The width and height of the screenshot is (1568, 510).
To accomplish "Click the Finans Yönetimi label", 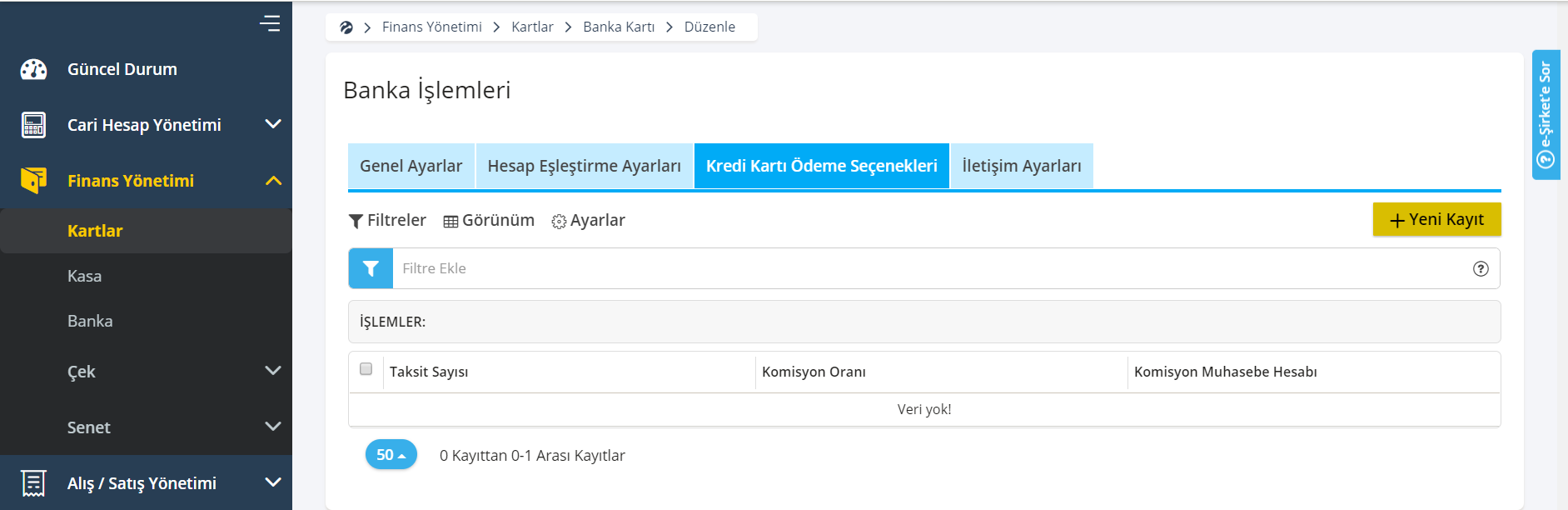I will click(131, 181).
